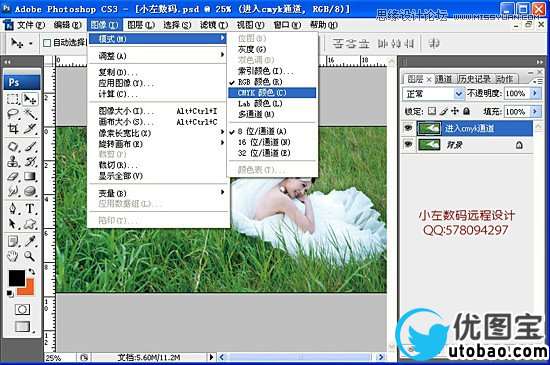Screen dimensions: 550x365
Task: Toggle Quick Mask mode
Action: click(22, 309)
